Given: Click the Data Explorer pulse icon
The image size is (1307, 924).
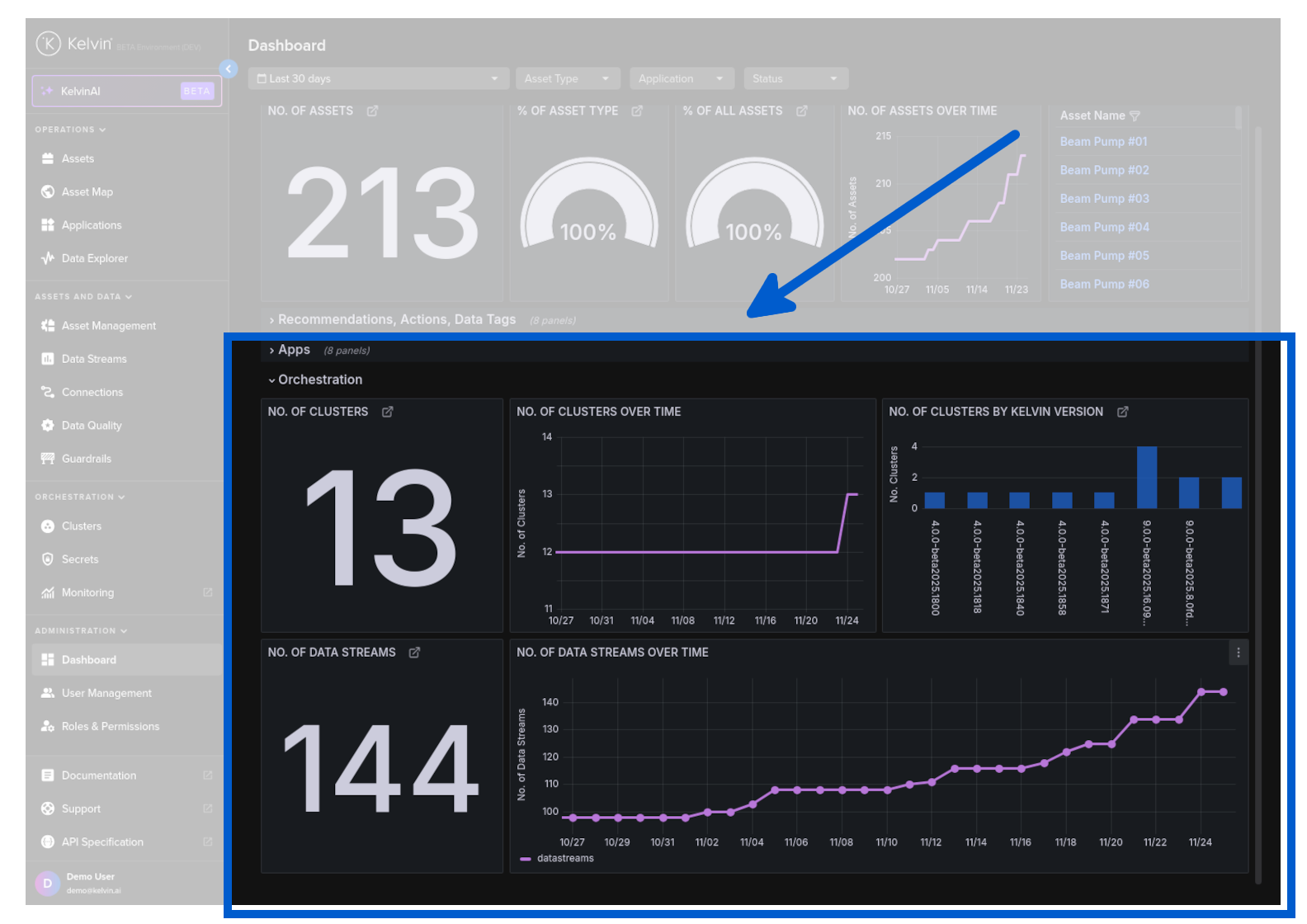Looking at the screenshot, I should tap(48, 258).
